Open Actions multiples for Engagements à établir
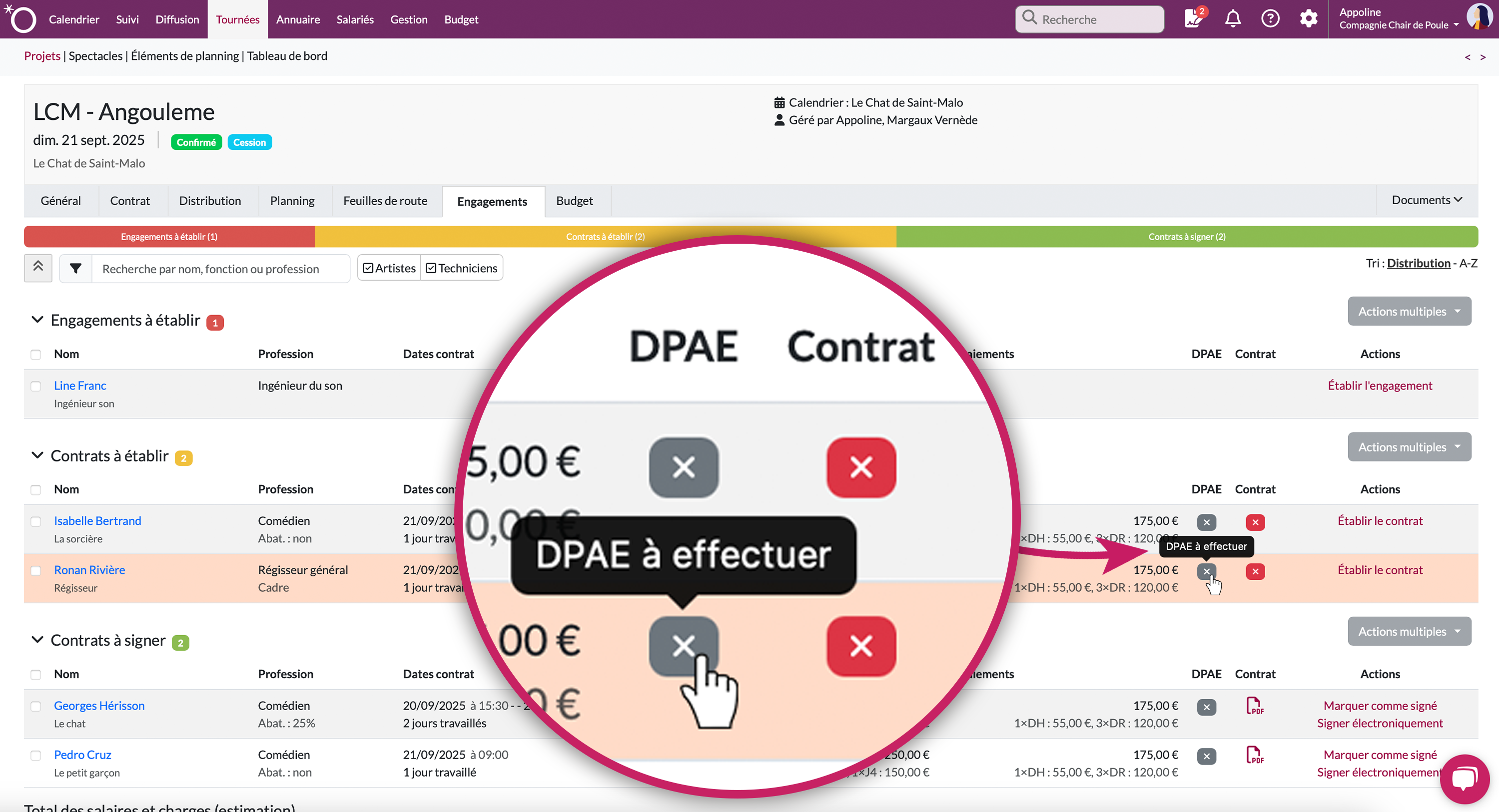 click(1409, 311)
